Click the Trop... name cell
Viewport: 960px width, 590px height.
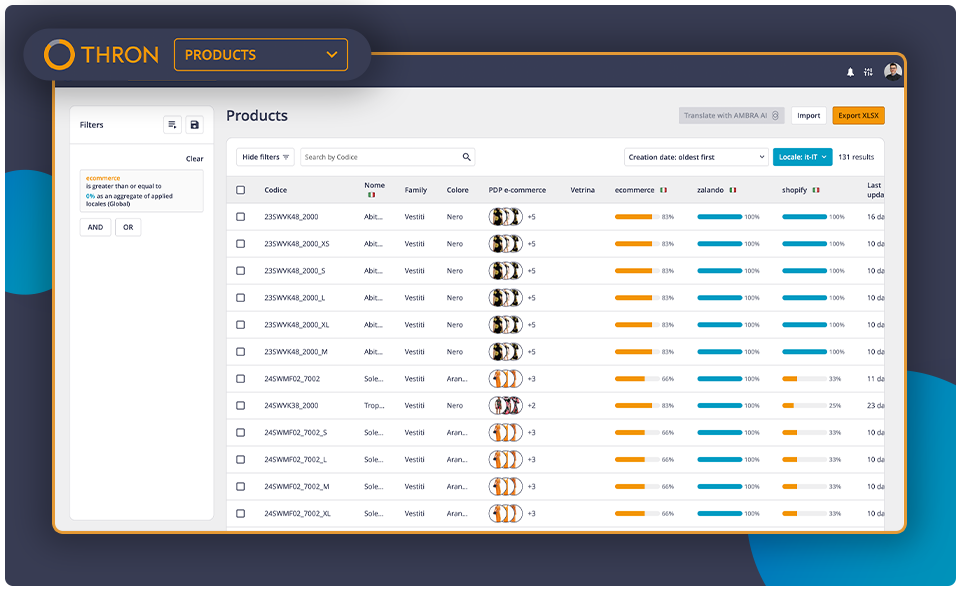373,406
